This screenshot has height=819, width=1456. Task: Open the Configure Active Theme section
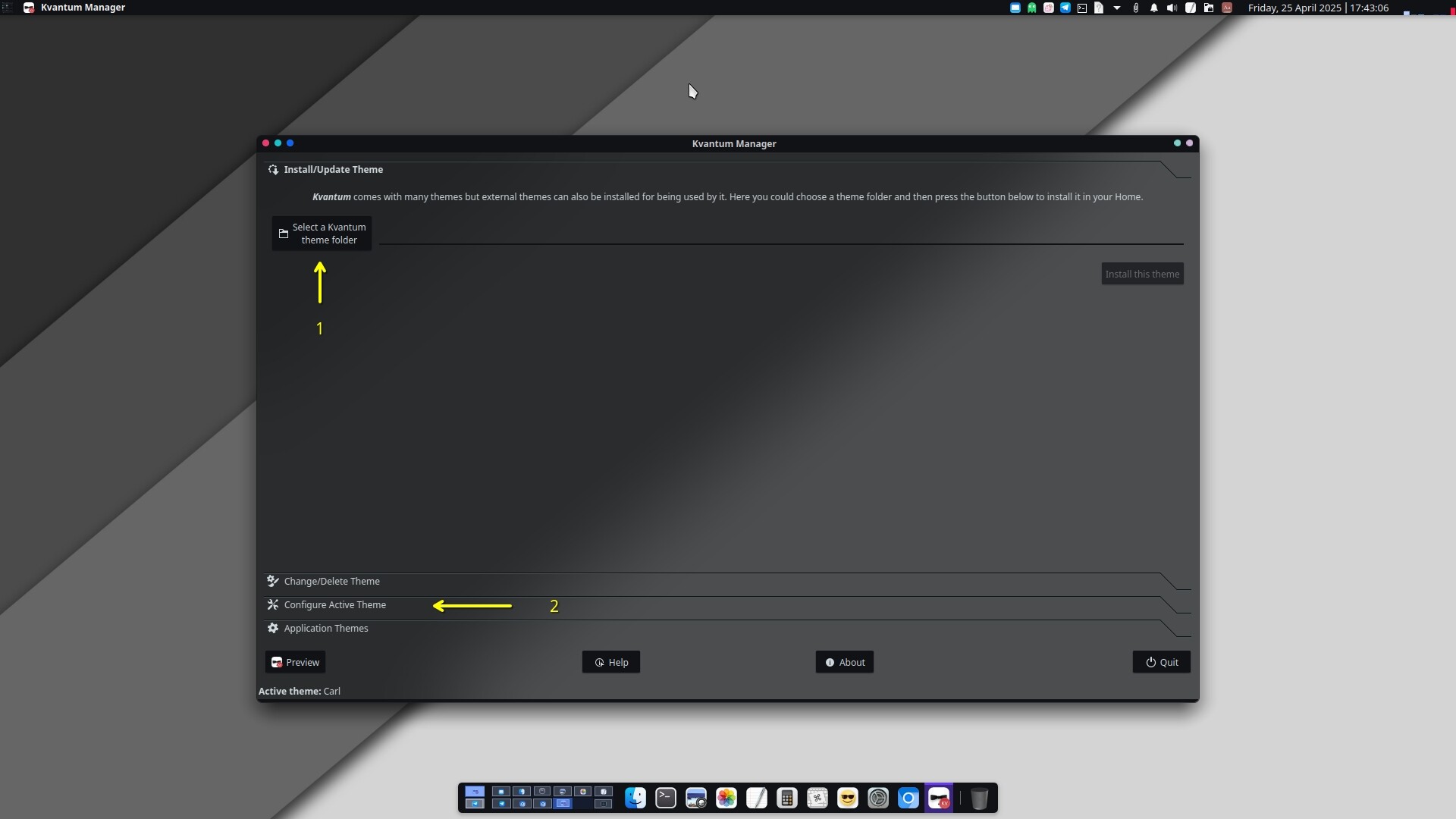point(728,605)
